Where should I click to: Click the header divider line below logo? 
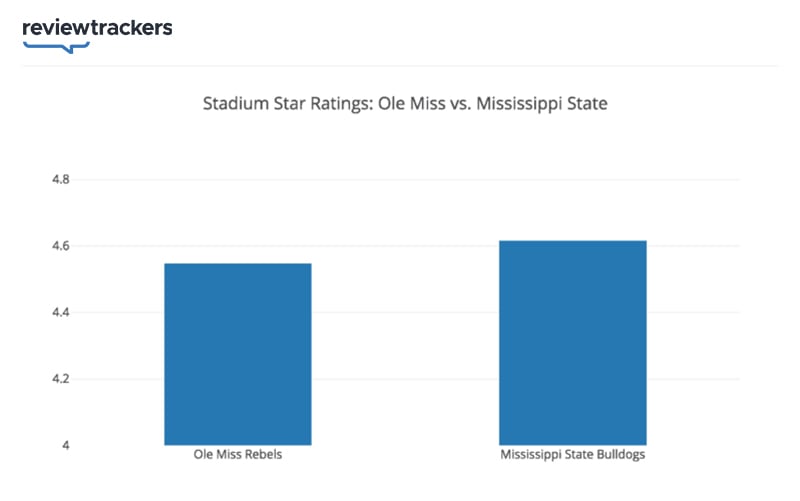[x=400, y=66]
